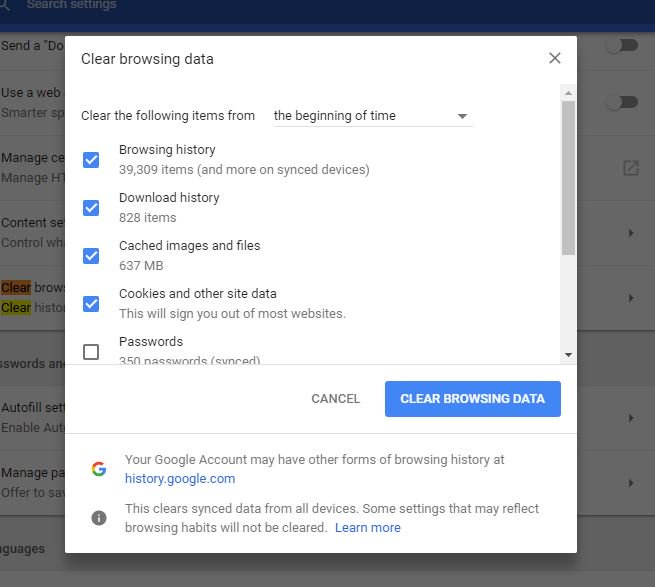Open the history.google.com link

[180, 478]
